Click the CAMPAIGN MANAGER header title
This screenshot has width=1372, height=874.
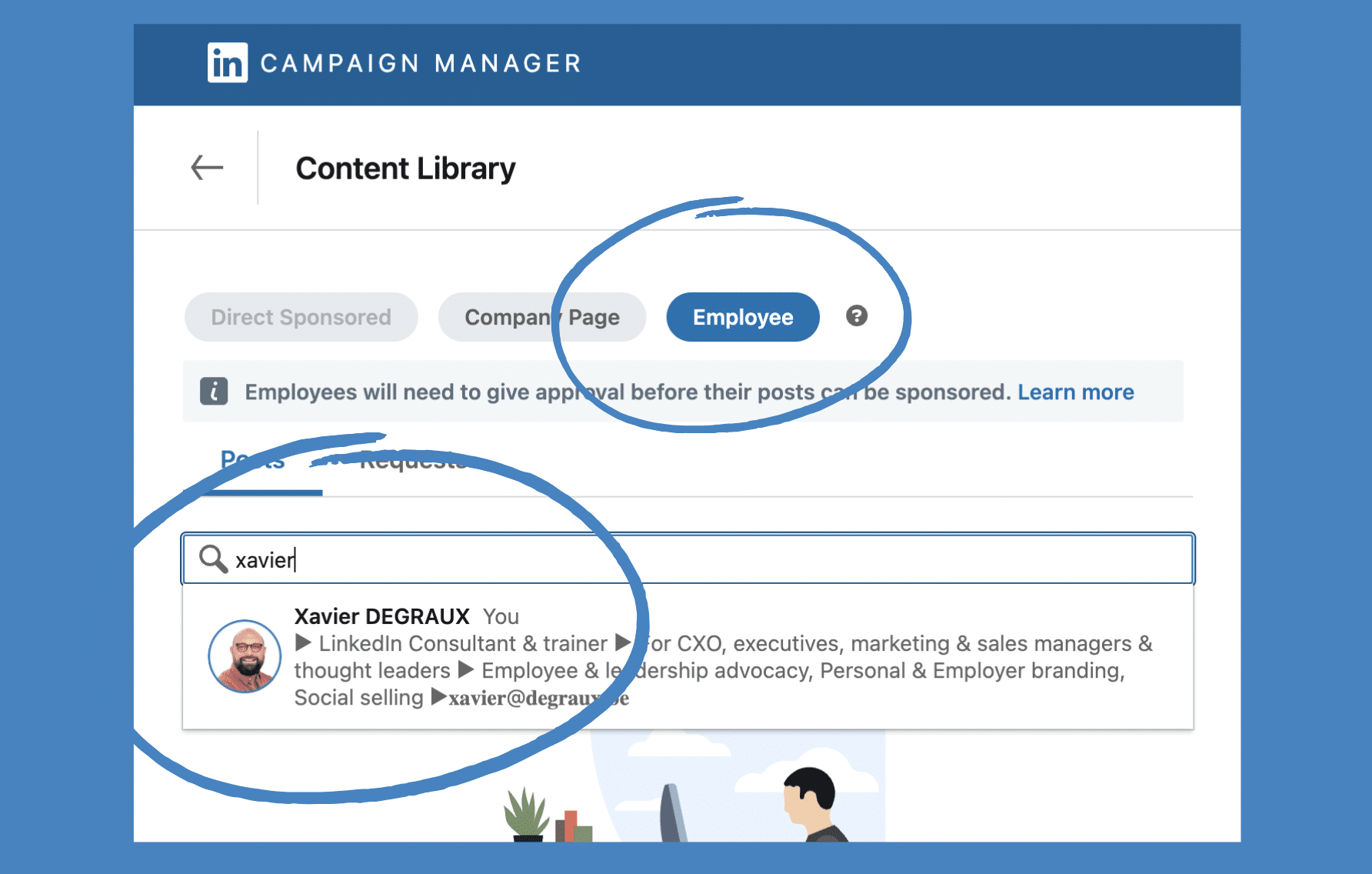click(420, 63)
